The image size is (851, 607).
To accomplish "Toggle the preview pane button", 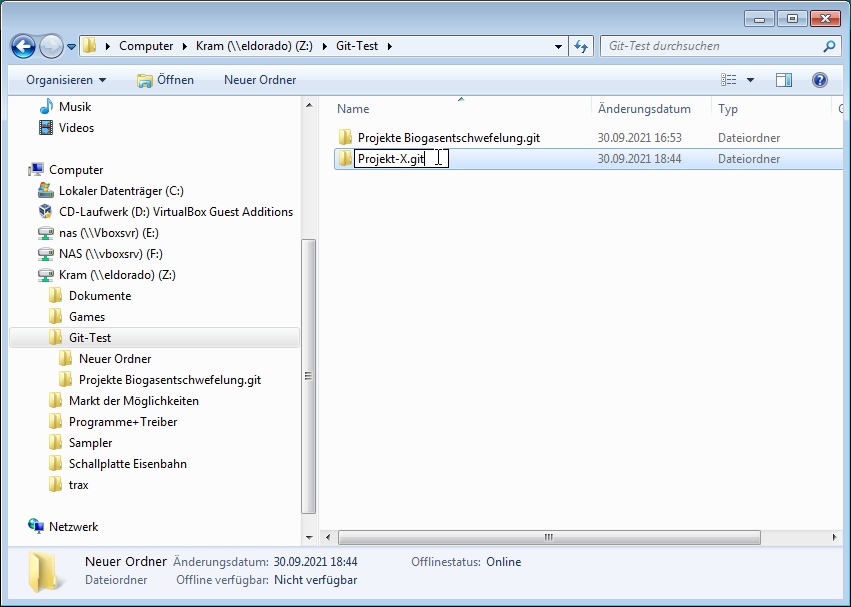I will pos(784,80).
